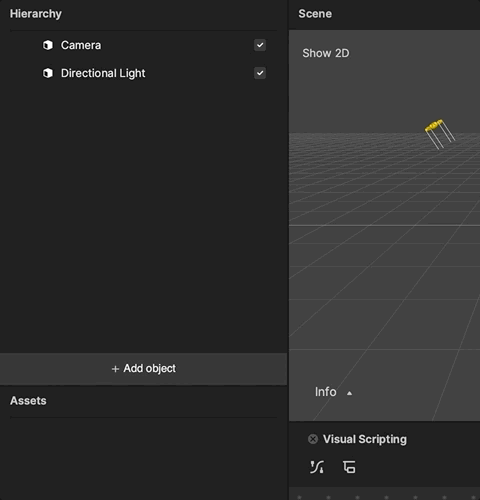
Task: Open the Info section label
Action: coord(325,392)
